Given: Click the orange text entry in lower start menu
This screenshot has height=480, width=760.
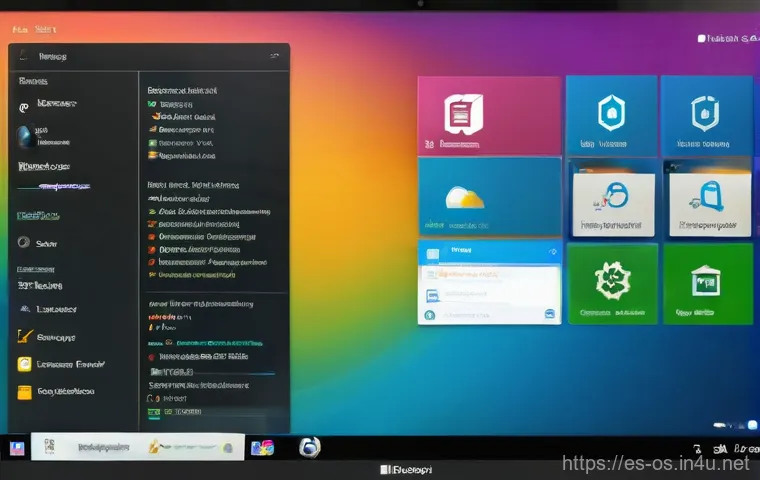Looking at the screenshot, I should click(x=169, y=317).
